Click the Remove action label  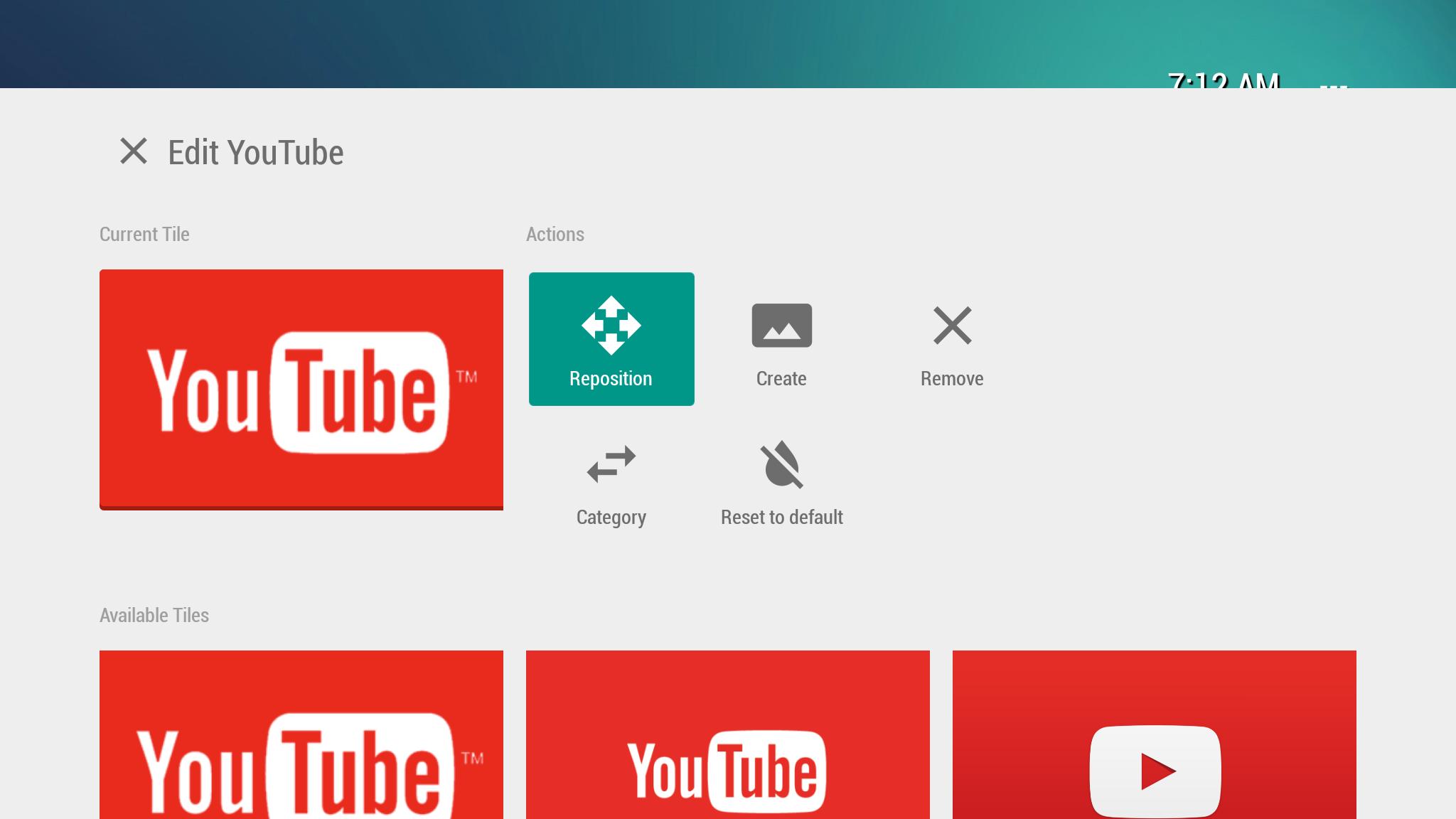pyautogui.click(x=952, y=378)
